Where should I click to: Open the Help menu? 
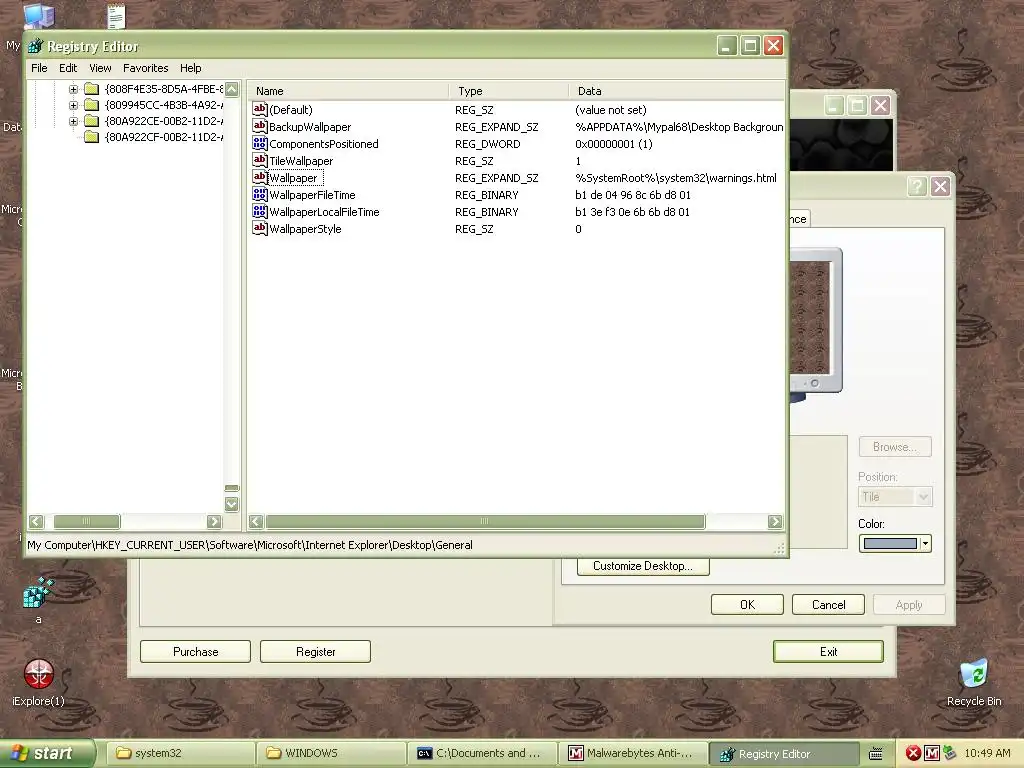[191, 68]
